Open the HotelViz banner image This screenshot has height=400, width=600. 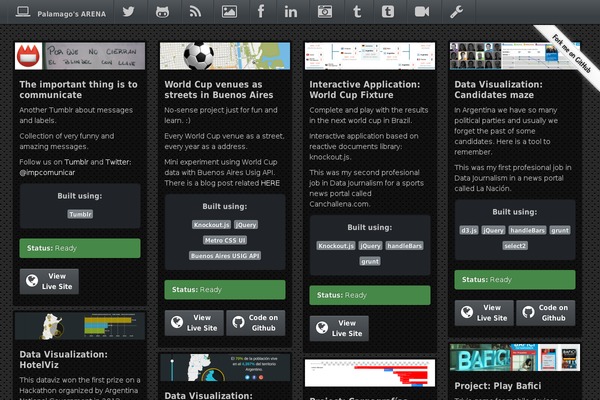(x=80, y=326)
